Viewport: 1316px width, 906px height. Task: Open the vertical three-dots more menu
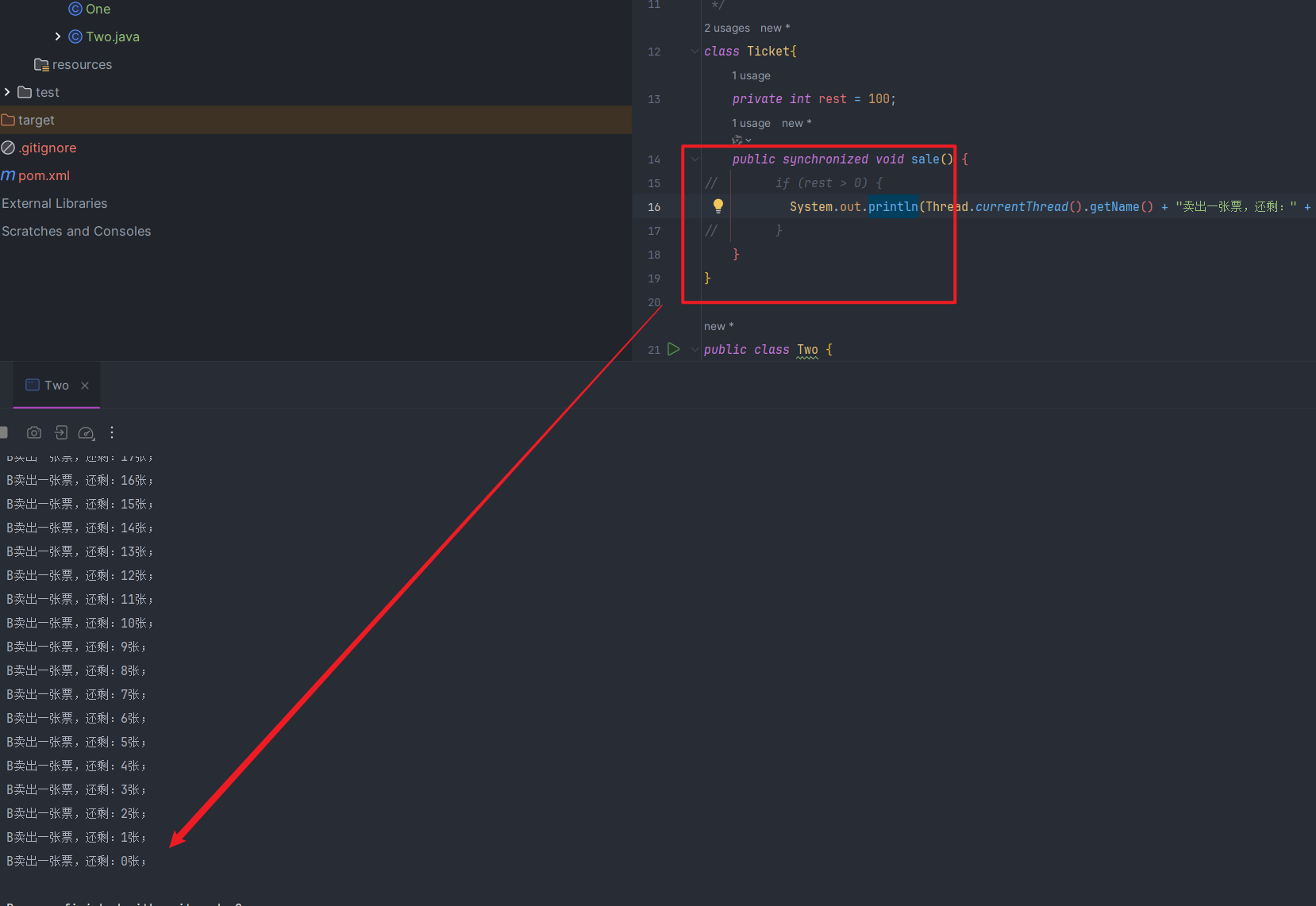112,432
